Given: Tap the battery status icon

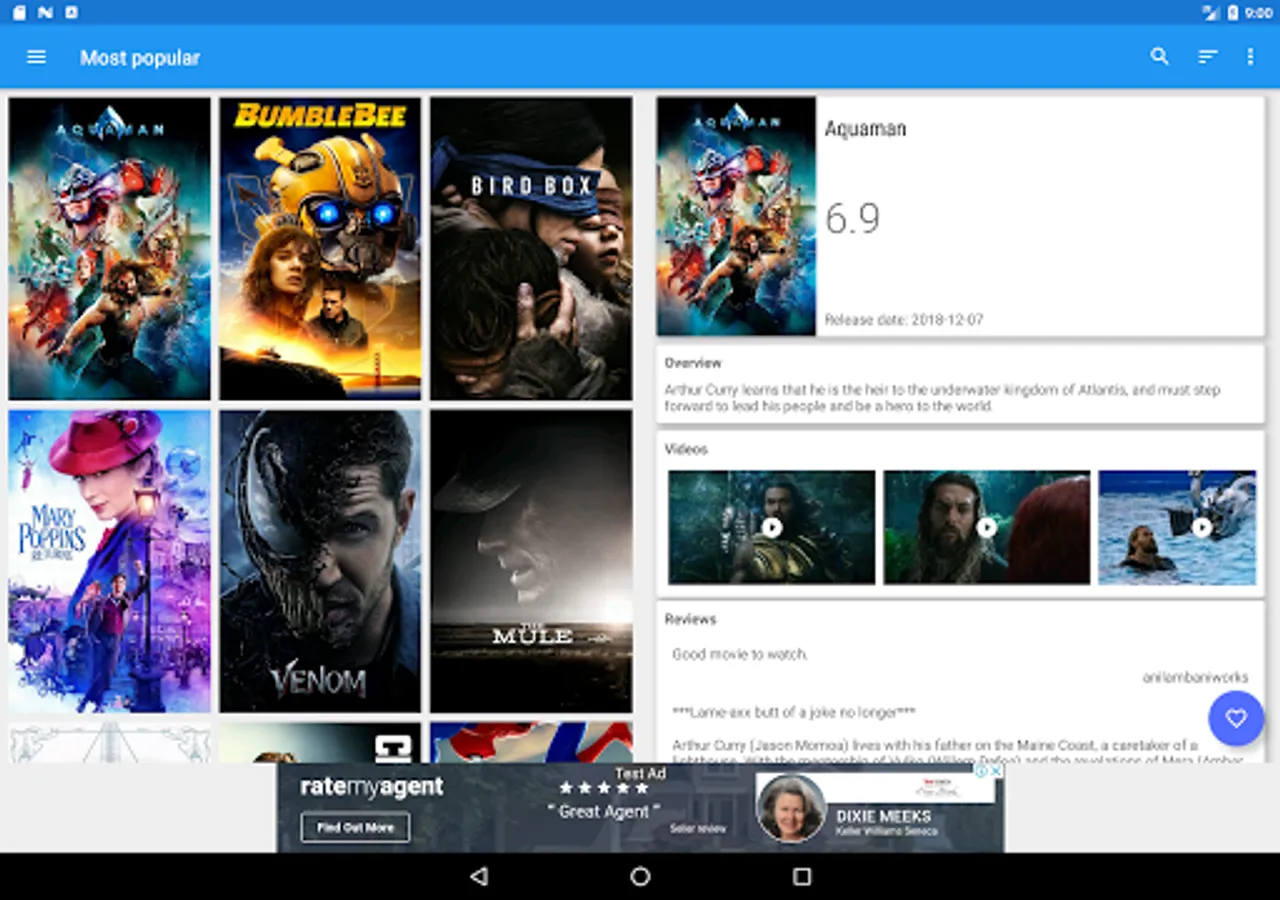Looking at the screenshot, I should coord(1233,12).
